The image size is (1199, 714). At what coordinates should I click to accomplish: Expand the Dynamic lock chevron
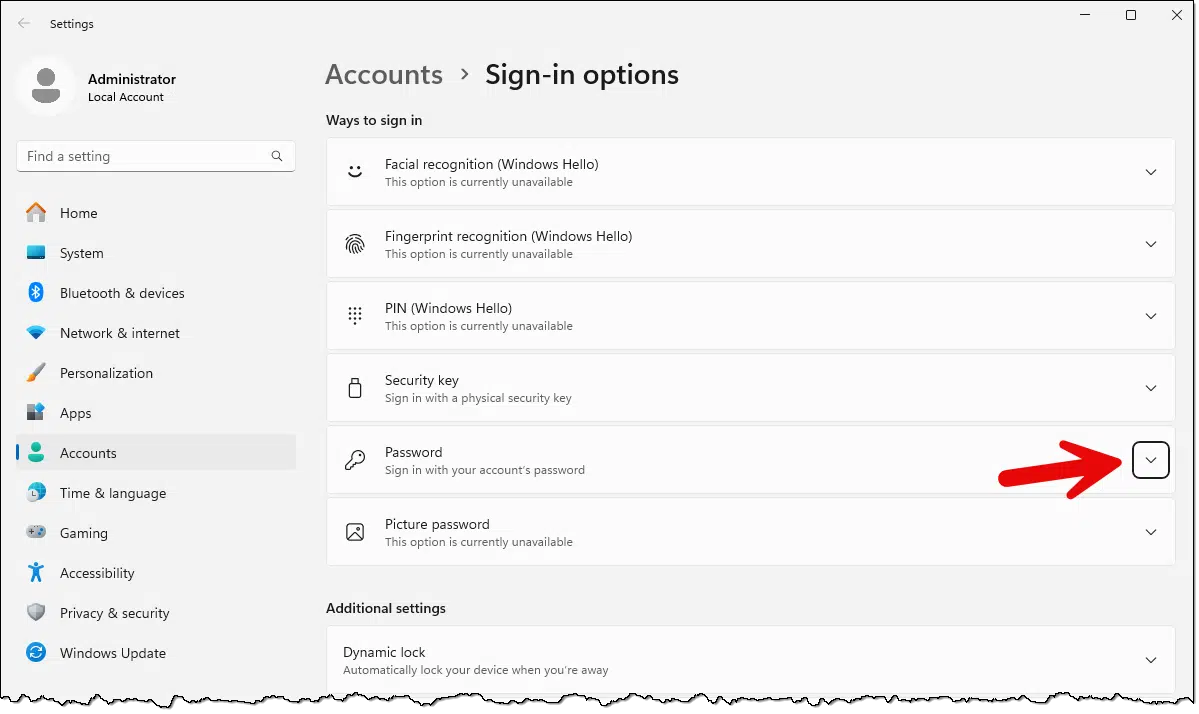pos(1151,660)
